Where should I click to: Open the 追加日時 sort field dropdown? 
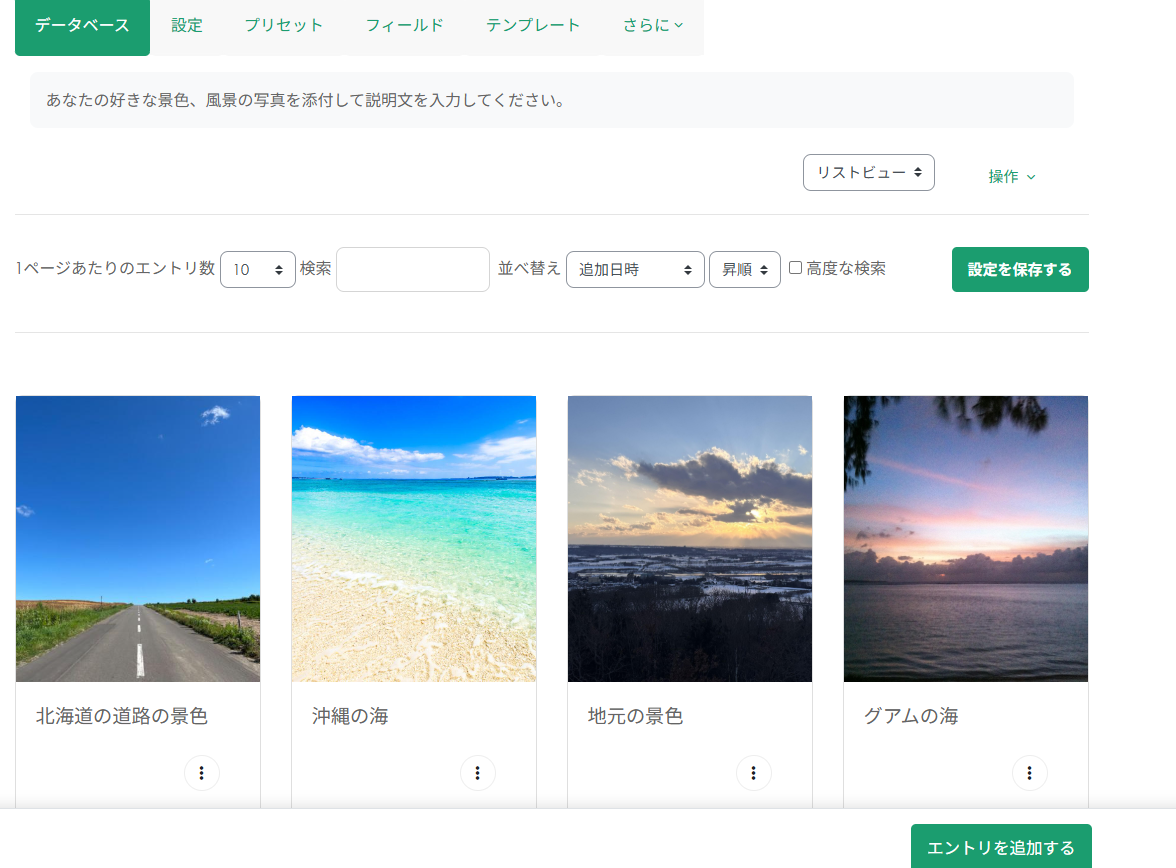tap(635, 270)
